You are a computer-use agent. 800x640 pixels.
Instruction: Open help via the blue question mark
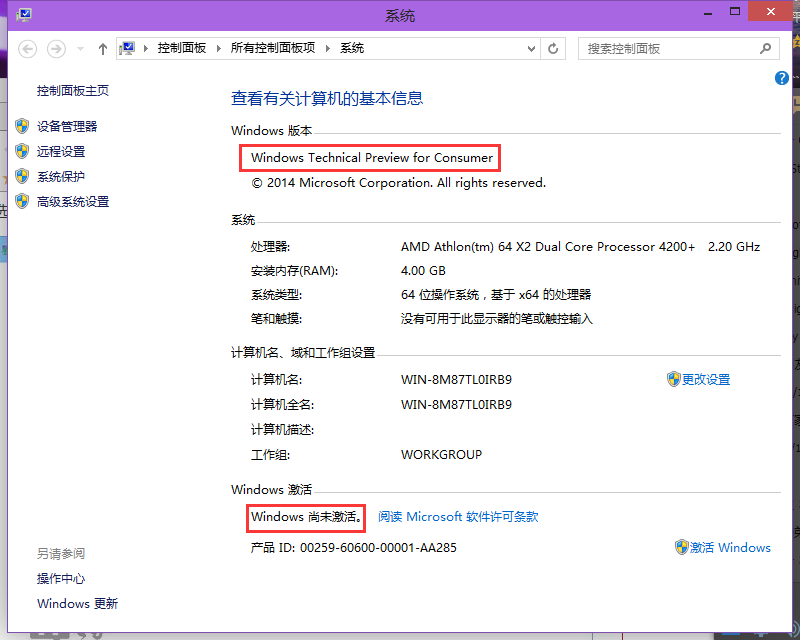[782, 78]
